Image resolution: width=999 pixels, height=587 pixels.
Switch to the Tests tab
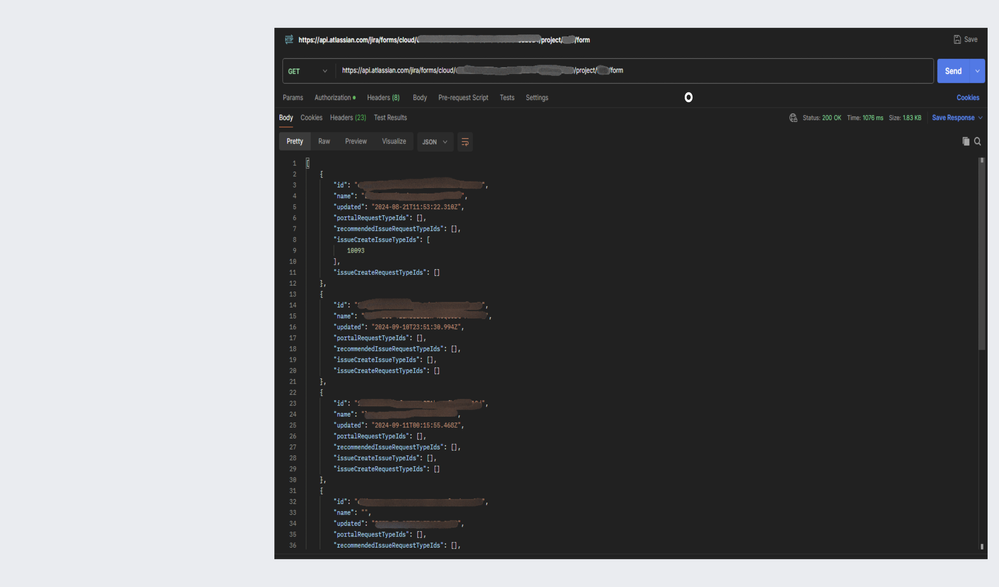507,98
